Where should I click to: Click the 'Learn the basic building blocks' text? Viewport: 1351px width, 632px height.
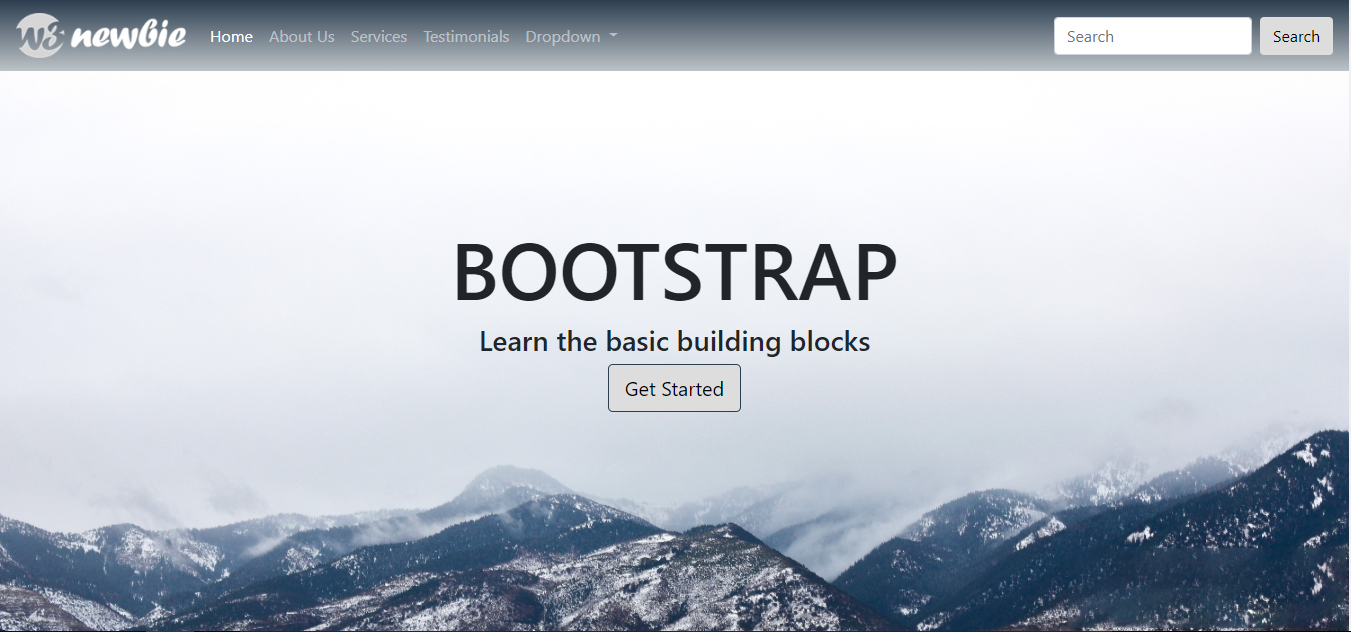click(x=675, y=341)
